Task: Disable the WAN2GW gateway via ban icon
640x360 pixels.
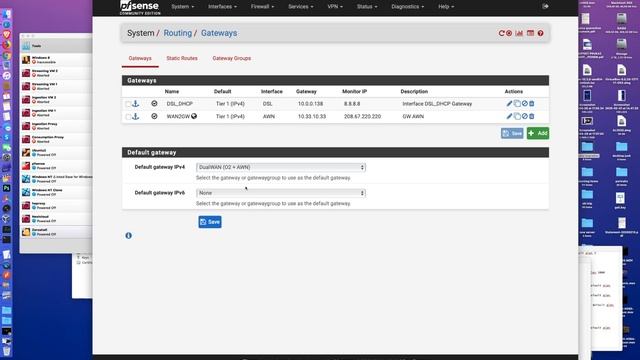Action: coord(524,116)
